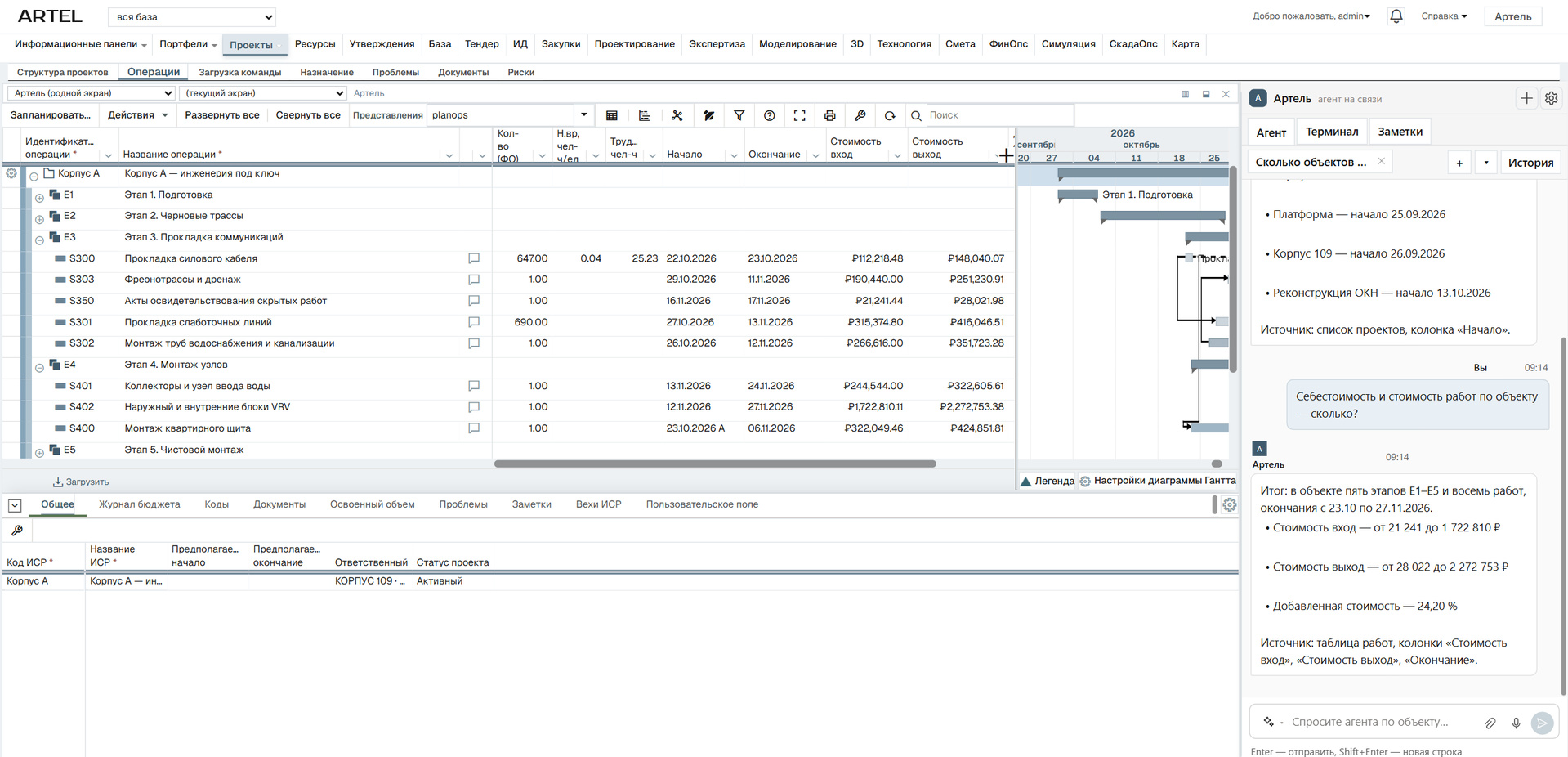Expand stage E5 tree node
1568x757 pixels.
click(x=39, y=453)
